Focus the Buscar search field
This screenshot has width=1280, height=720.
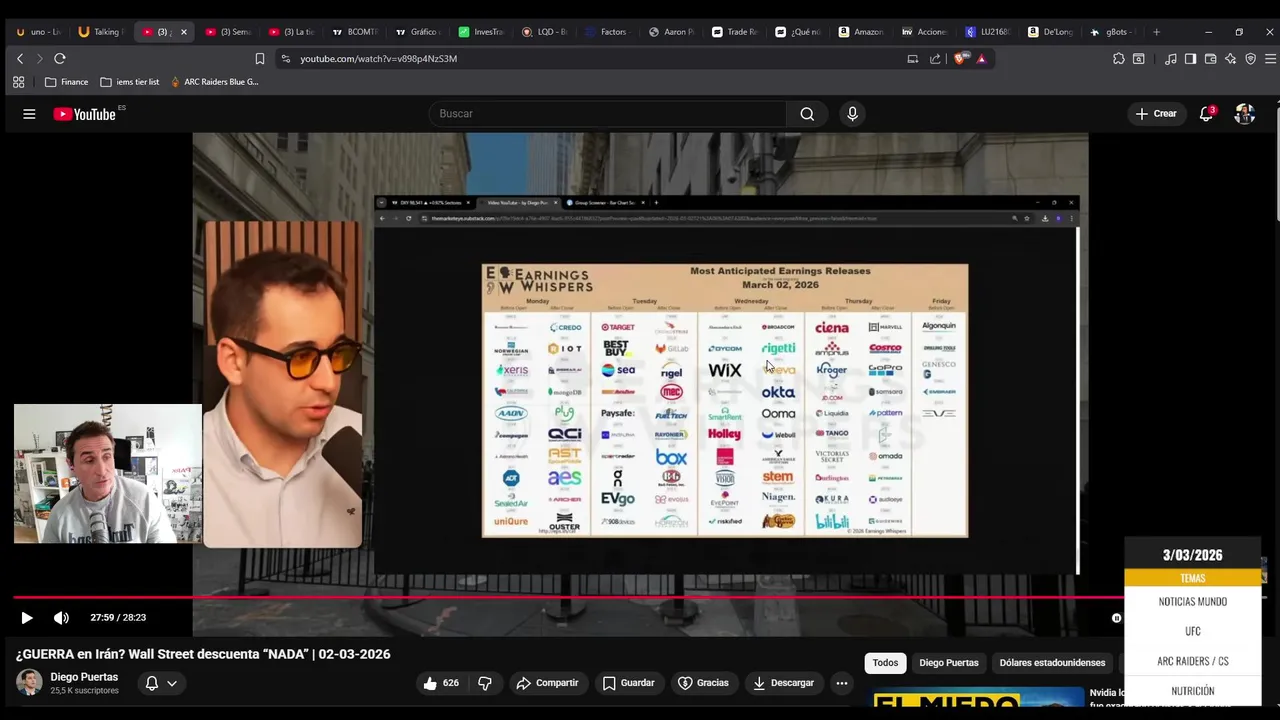pyautogui.click(x=608, y=114)
